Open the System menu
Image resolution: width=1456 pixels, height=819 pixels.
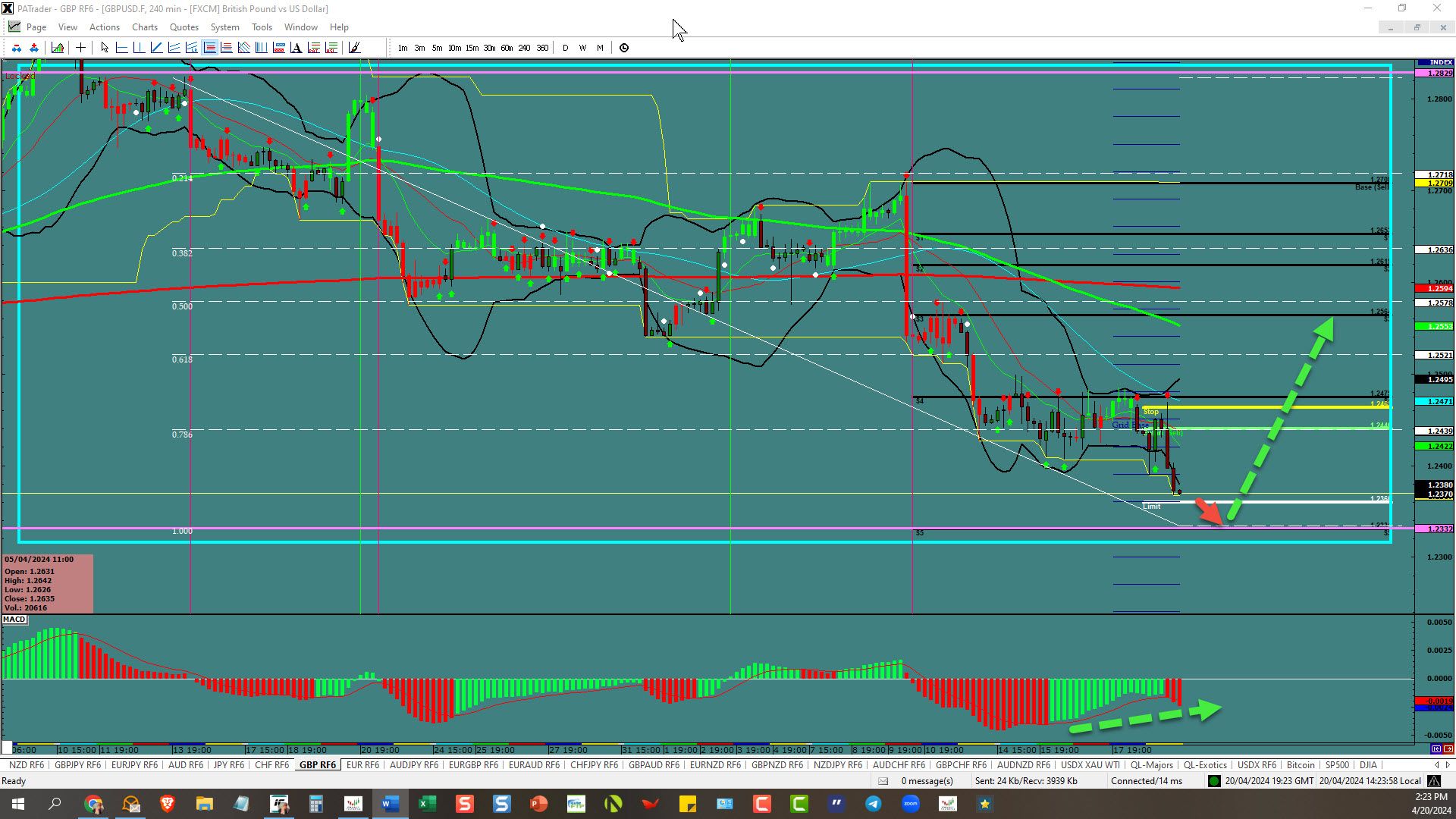pos(224,27)
